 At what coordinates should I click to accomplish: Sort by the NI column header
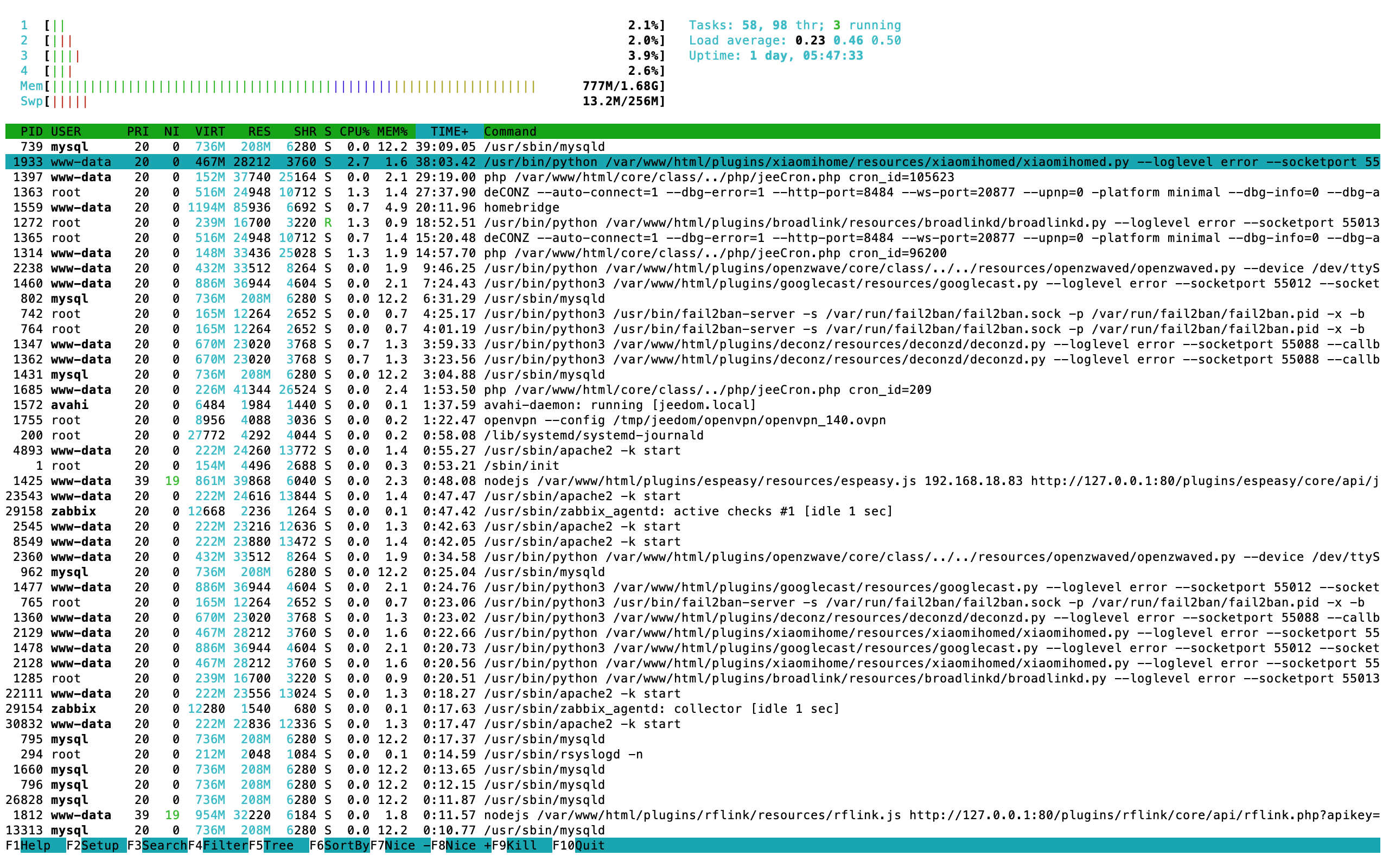point(171,131)
